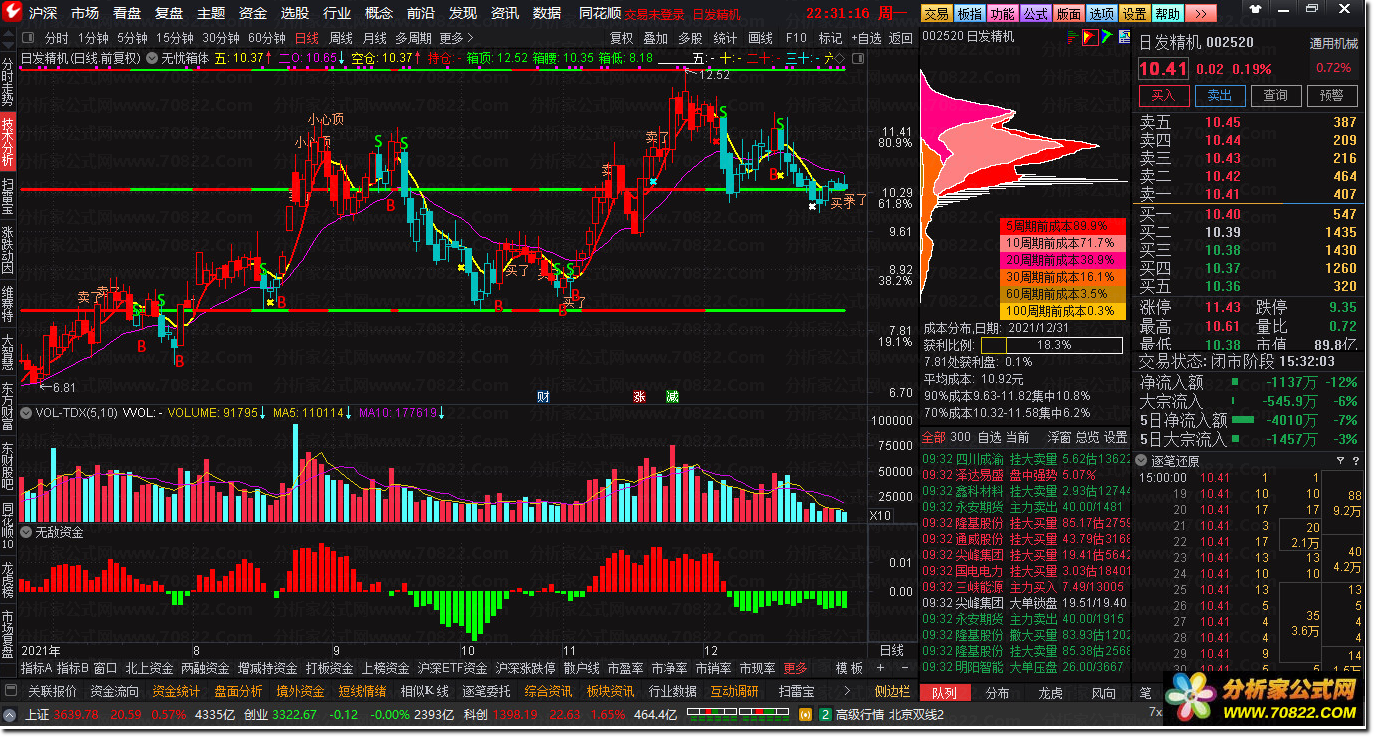The image size is (1375, 737).
Task: Click the filter funnel icon in 逐笔还原 header
Action: click(x=1340, y=461)
